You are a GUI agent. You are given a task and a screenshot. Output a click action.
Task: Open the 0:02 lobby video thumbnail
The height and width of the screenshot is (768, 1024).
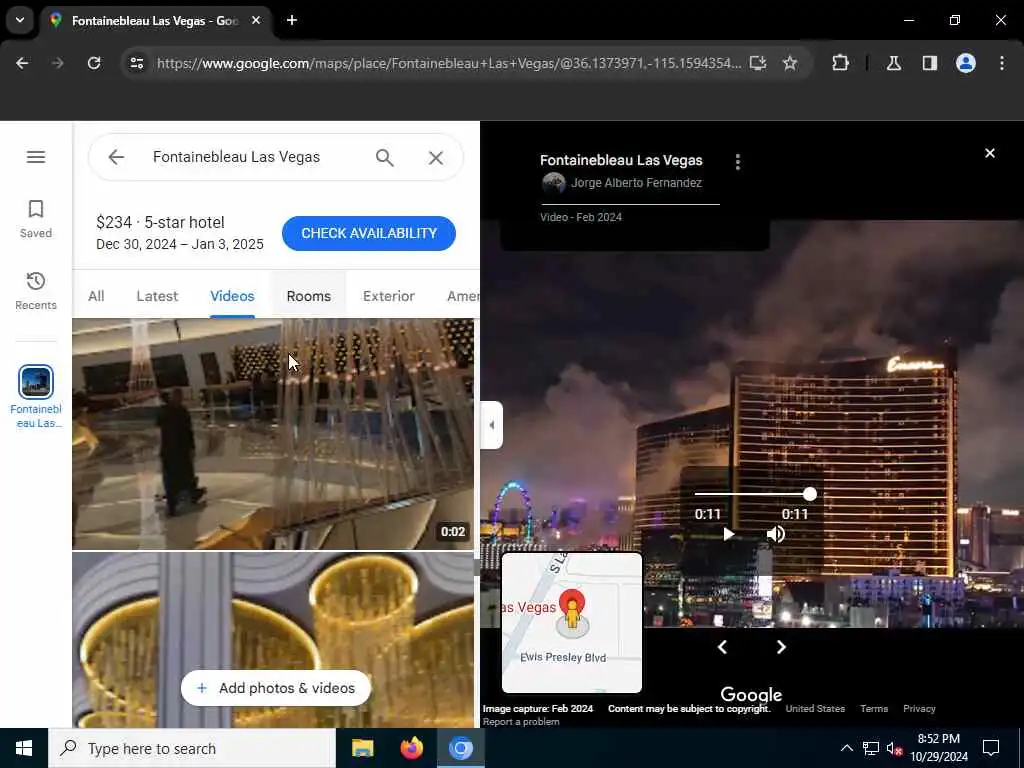273,434
